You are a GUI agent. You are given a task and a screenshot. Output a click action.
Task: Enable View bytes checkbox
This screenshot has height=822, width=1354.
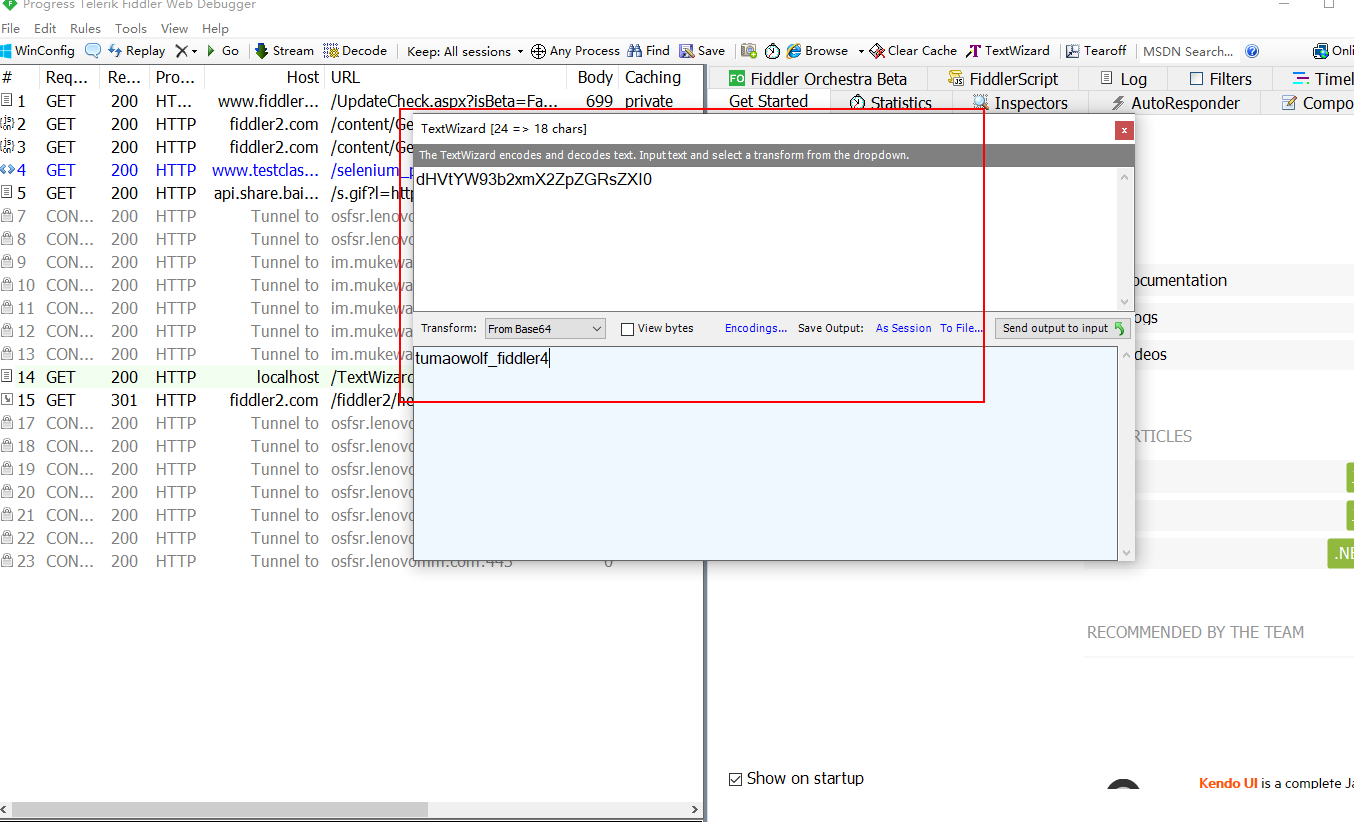pyautogui.click(x=628, y=329)
